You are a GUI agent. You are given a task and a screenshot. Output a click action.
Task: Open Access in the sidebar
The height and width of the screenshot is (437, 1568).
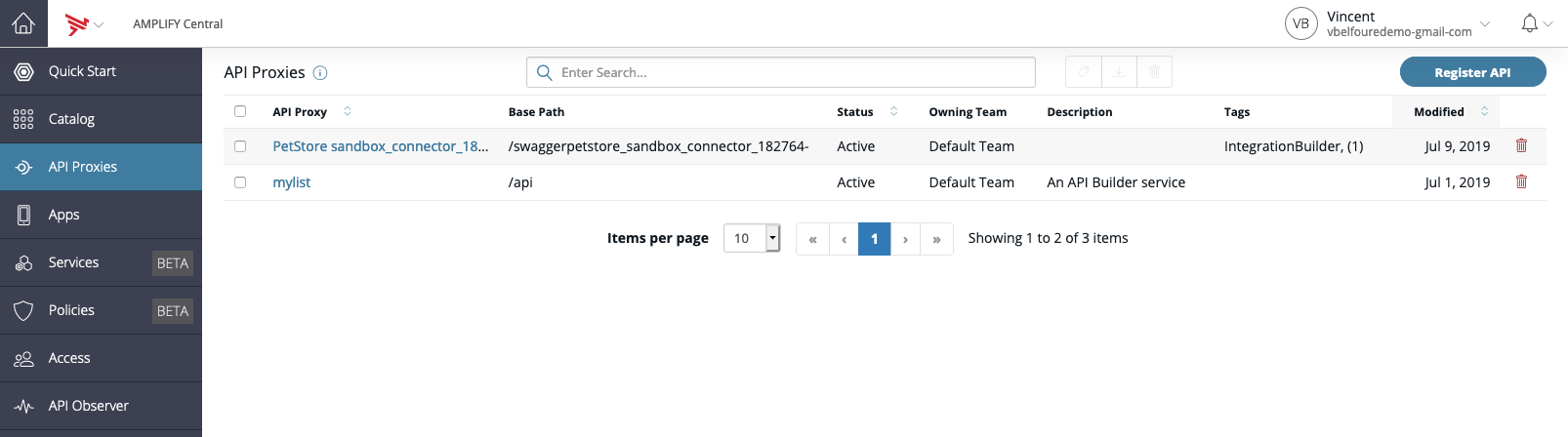101,358
